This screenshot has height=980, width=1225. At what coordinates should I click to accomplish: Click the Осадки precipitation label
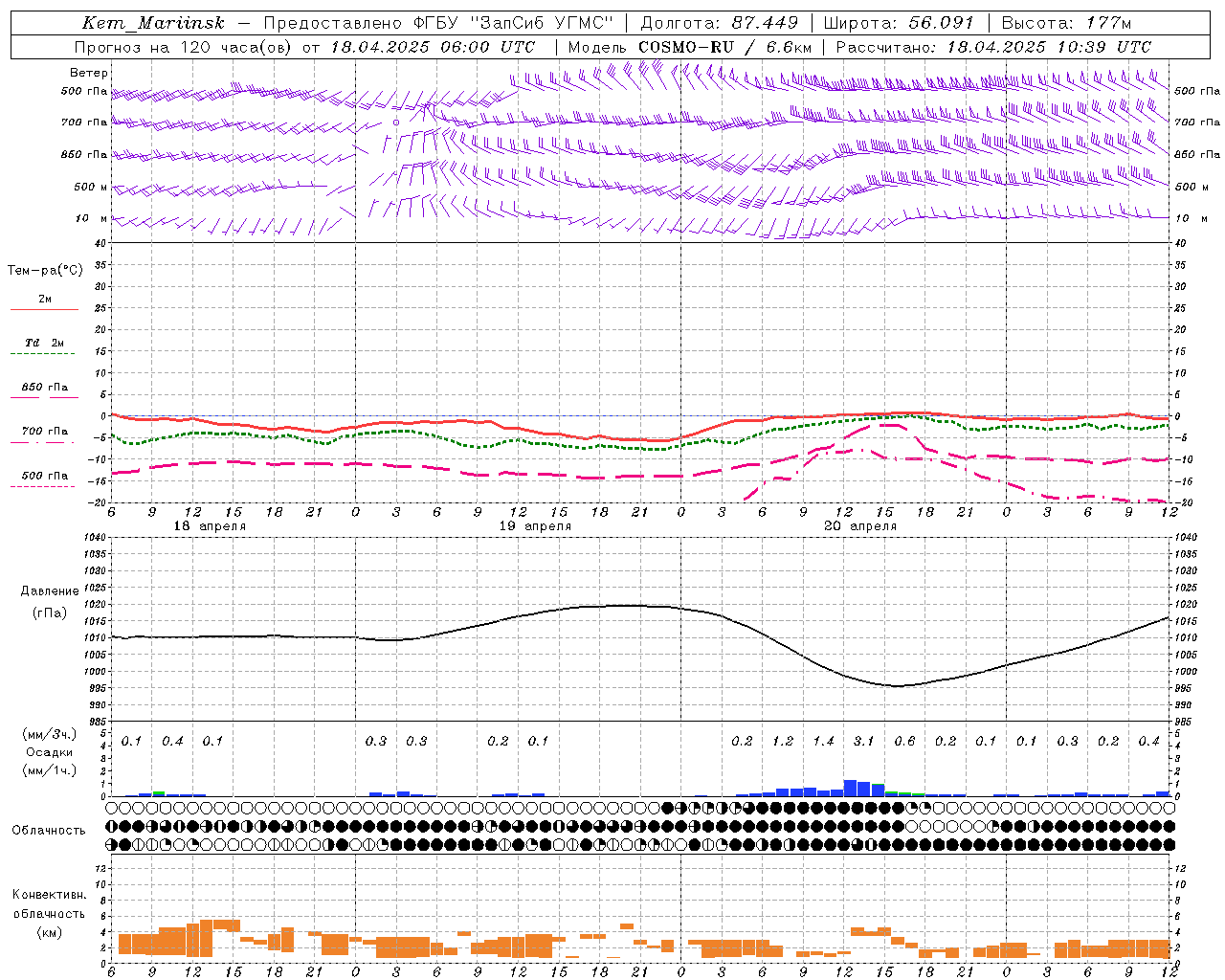(50, 752)
